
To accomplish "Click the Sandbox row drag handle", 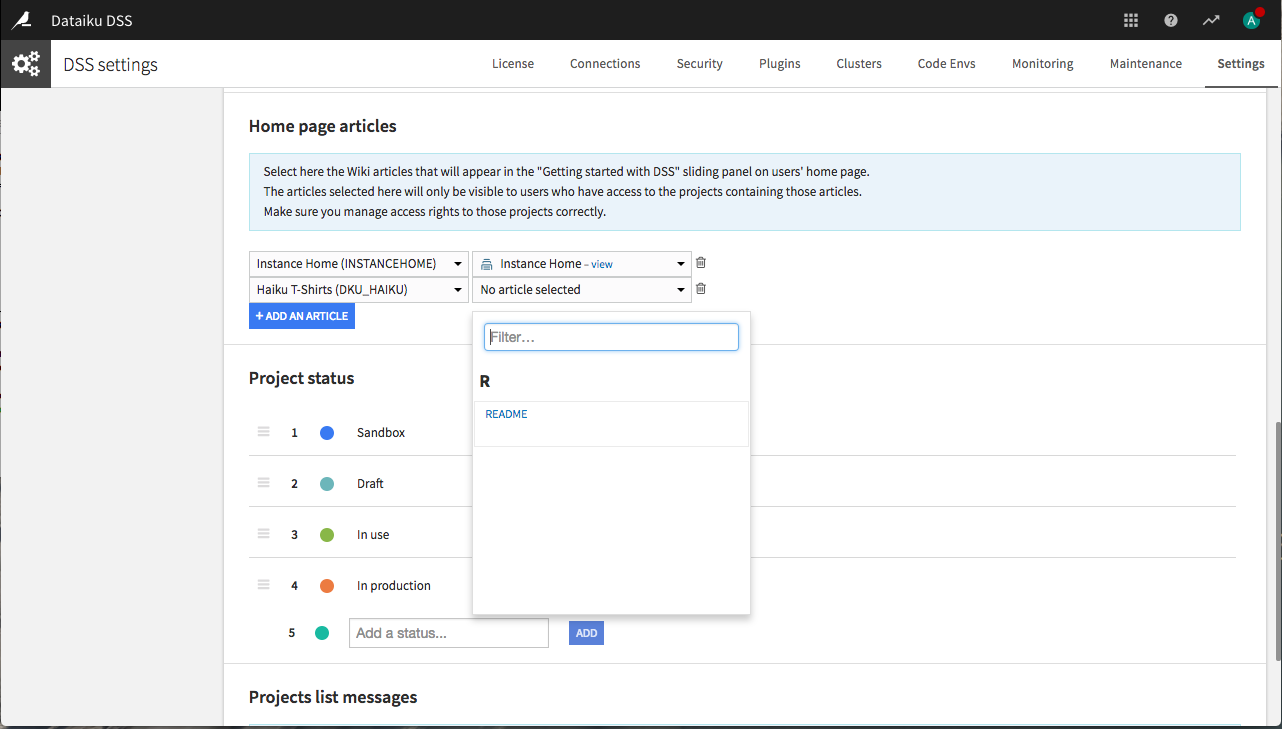I will pyautogui.click(x=264, y=432).
